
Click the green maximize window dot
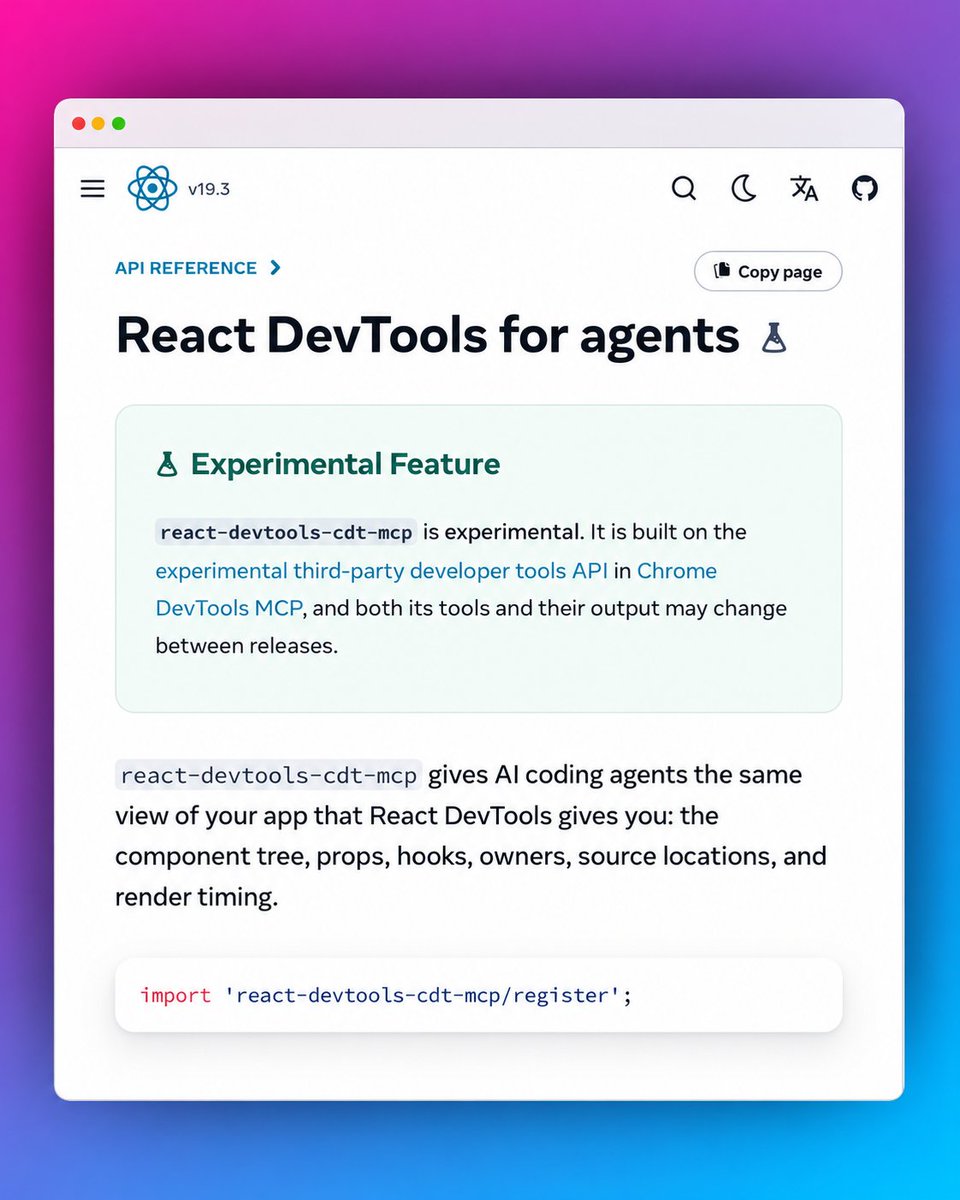coord(118,124)
